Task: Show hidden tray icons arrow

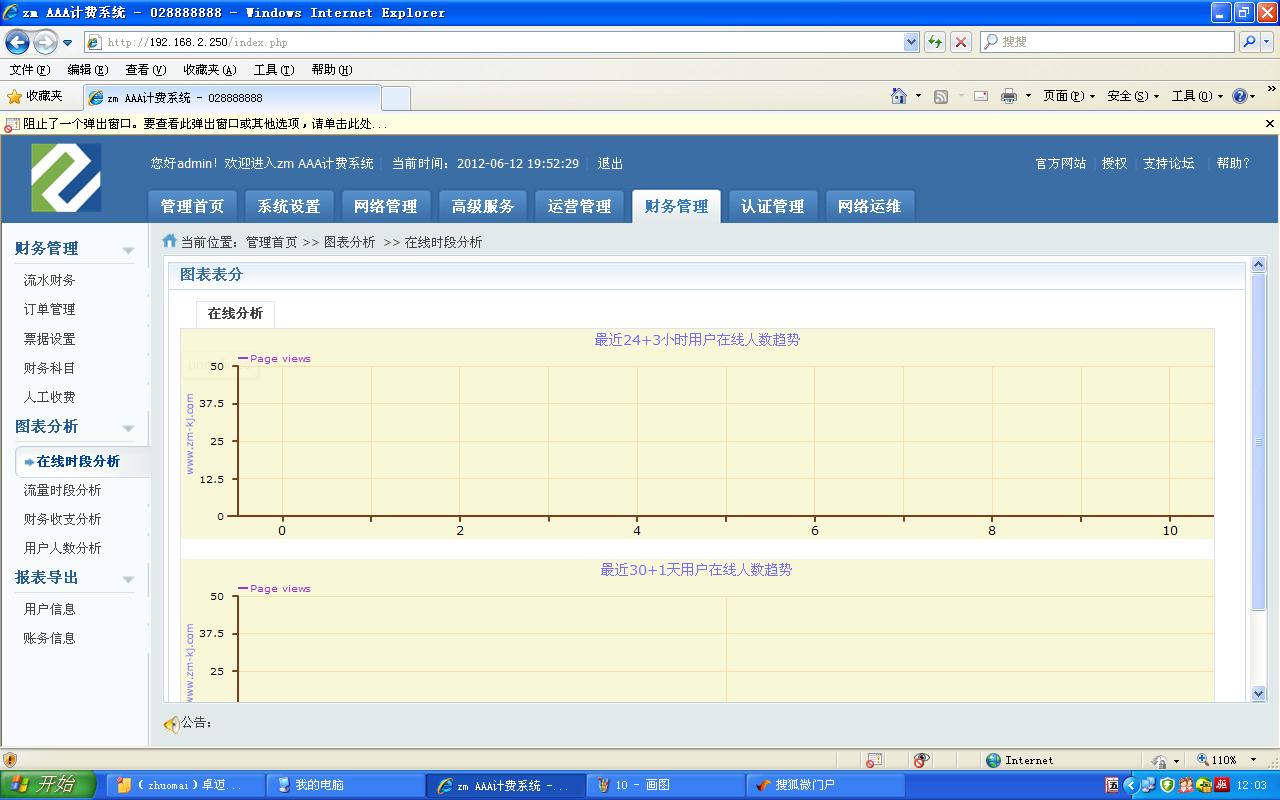Action: [x=1131, y=785]
